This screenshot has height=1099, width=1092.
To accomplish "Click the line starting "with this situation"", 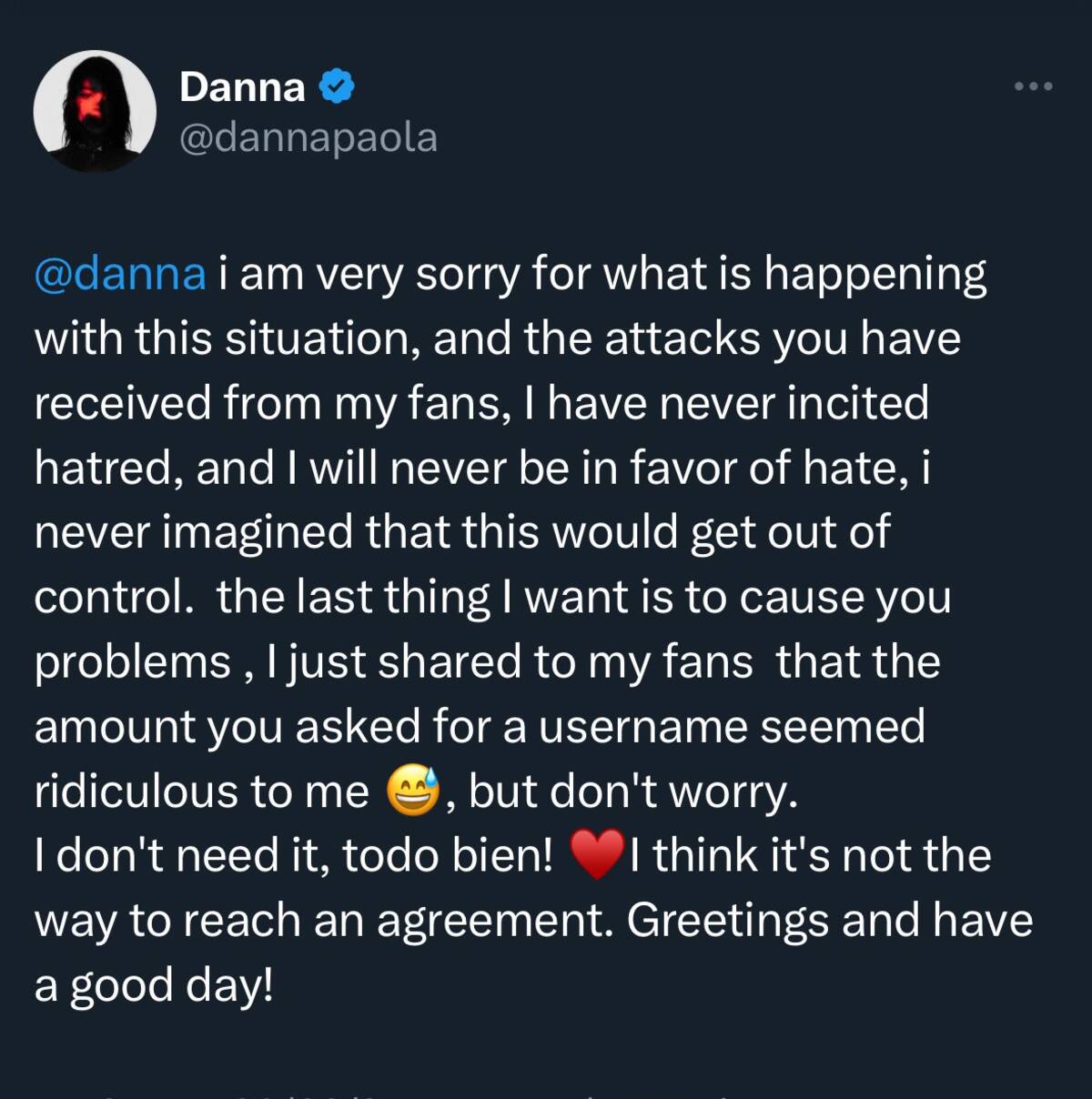I will (497, 338).
